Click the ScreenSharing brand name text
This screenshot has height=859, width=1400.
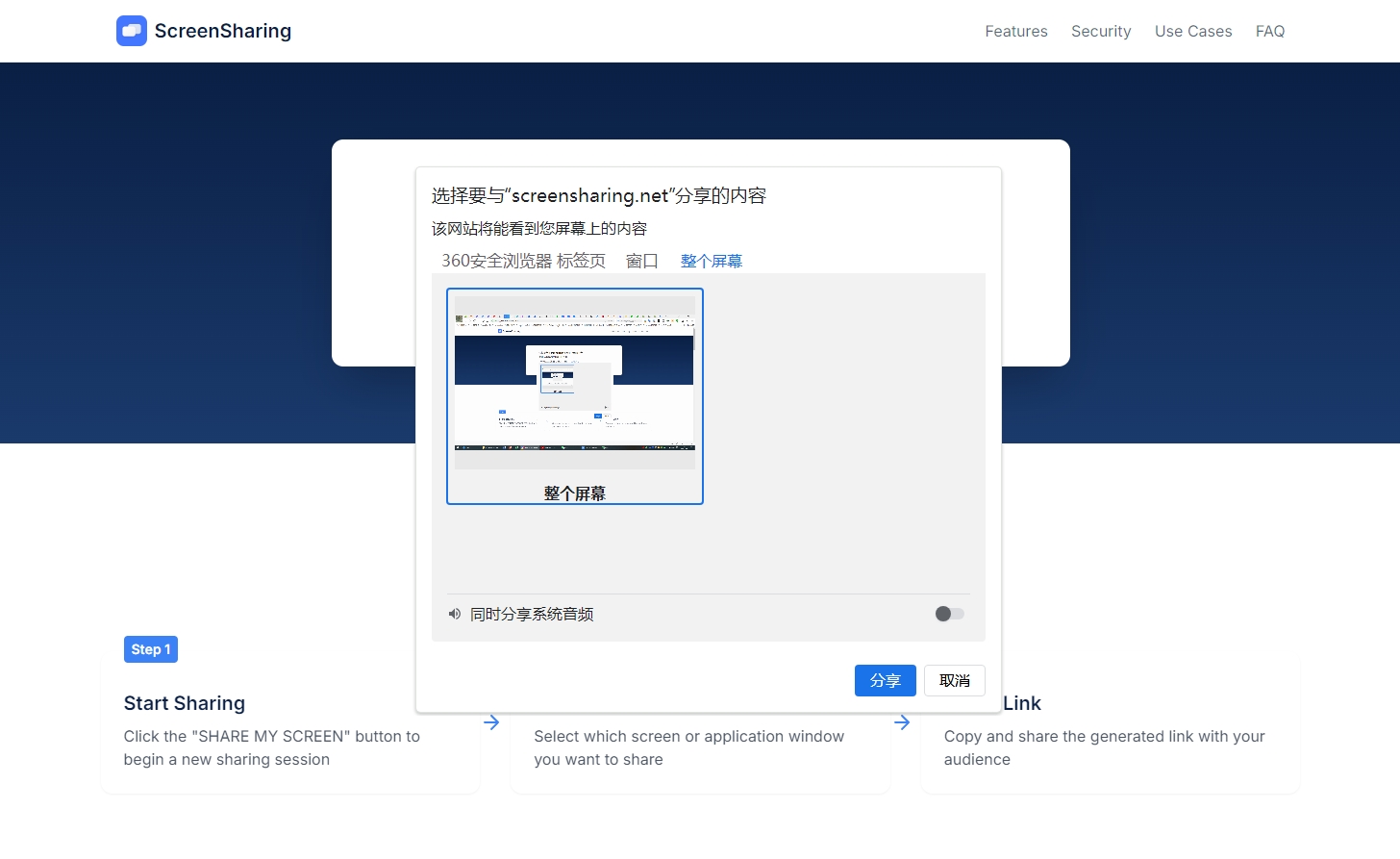(221, 31)
